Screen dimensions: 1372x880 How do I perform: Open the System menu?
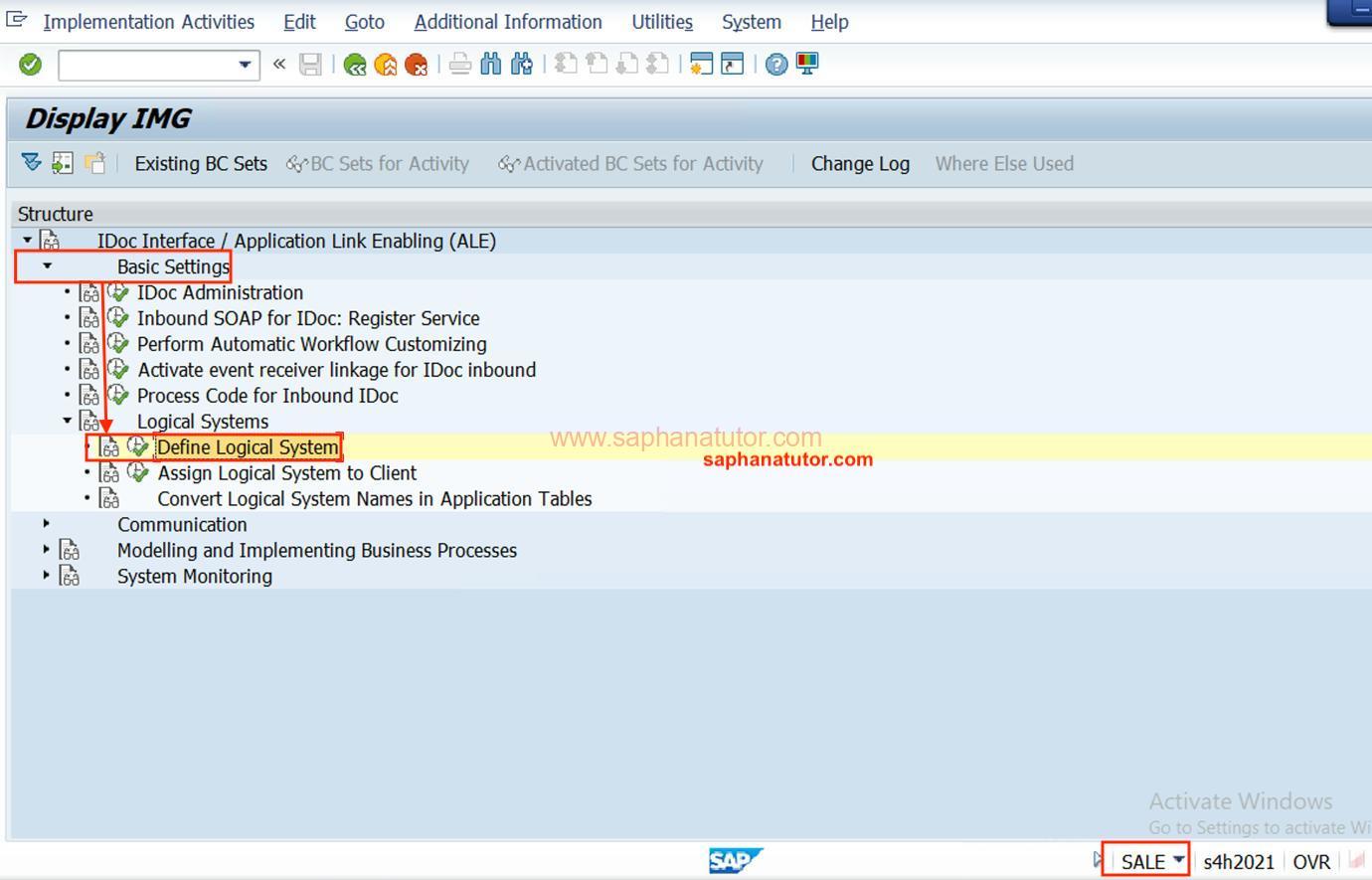point(752,22)
